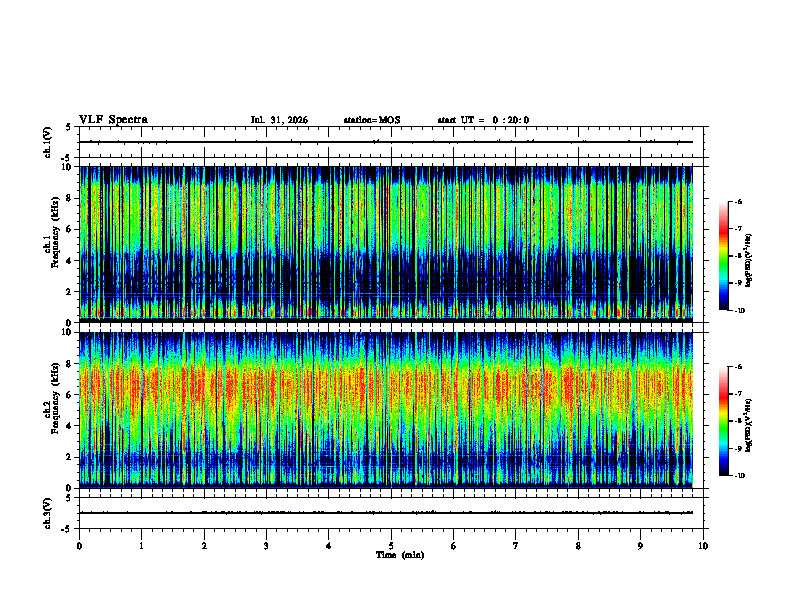
Task: Select the "start UT = 0:20:0" header text
Action: tap(483, 120)
